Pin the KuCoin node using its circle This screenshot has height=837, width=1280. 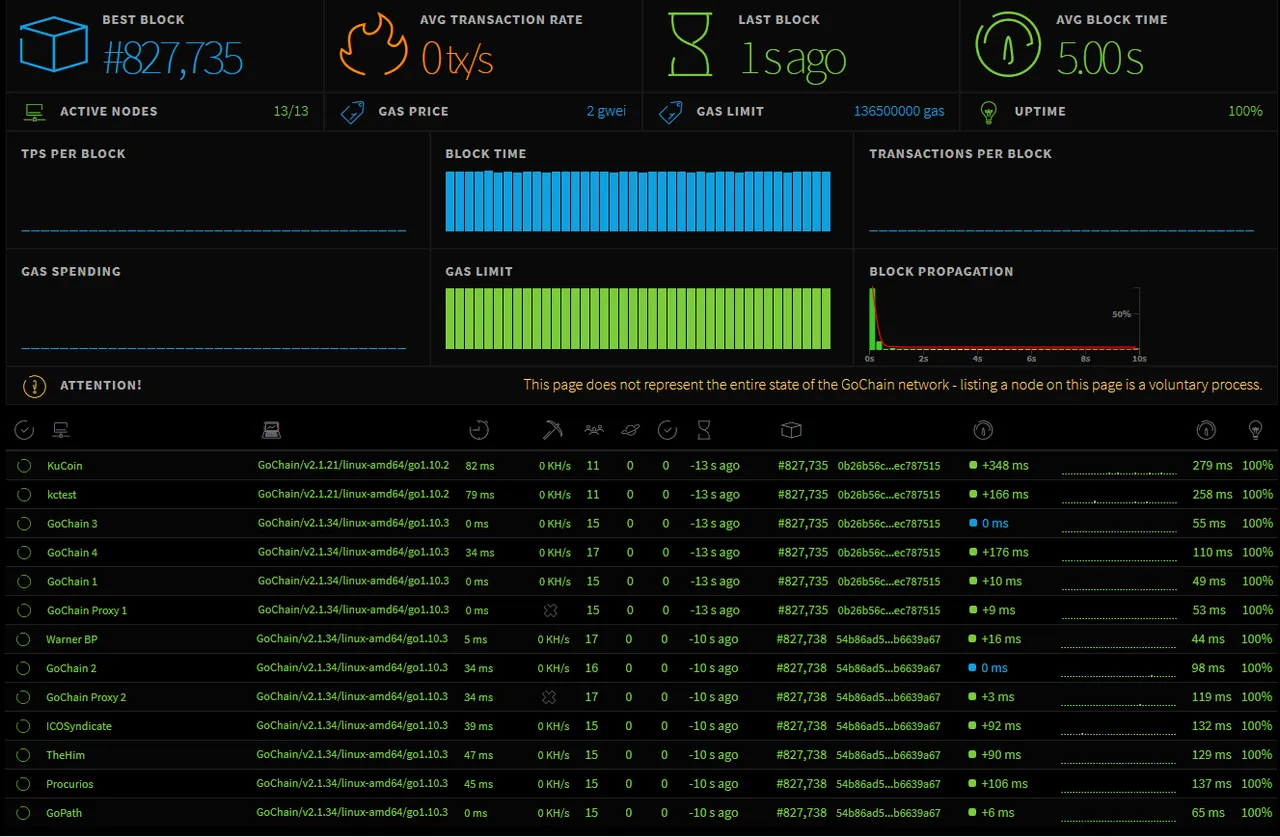(24, 466)
